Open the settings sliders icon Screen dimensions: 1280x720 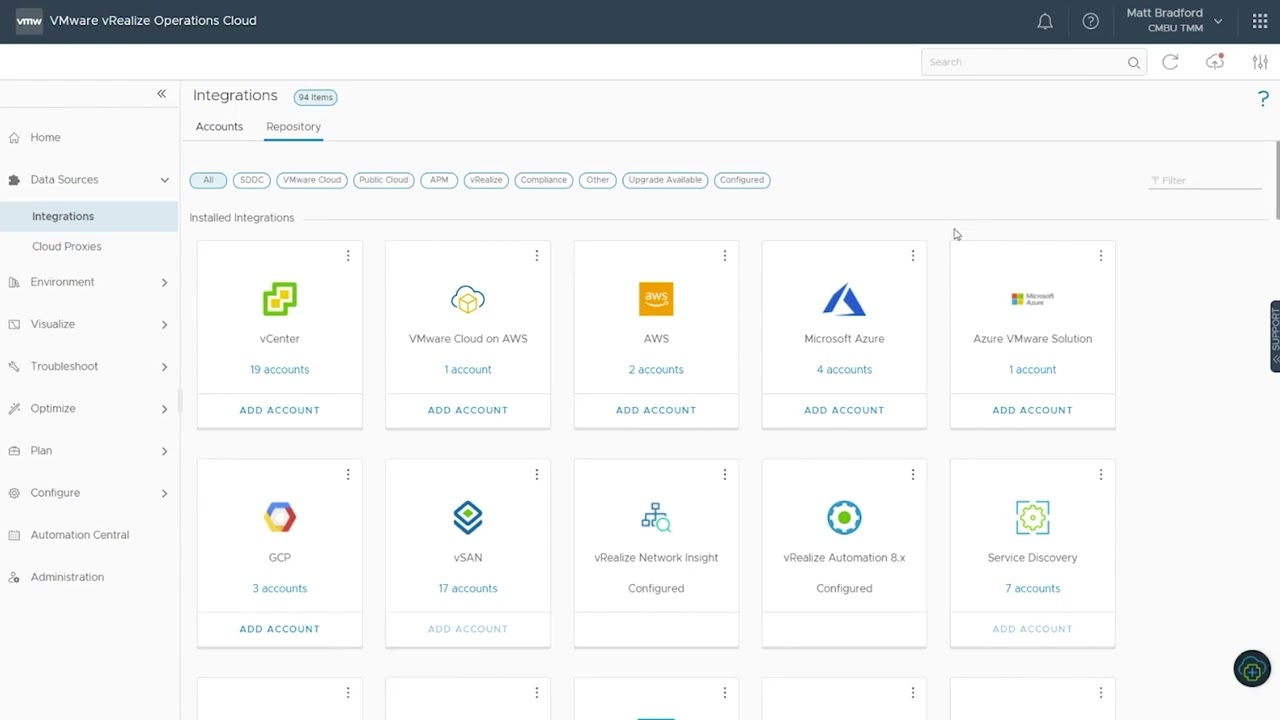point(1260,62)
